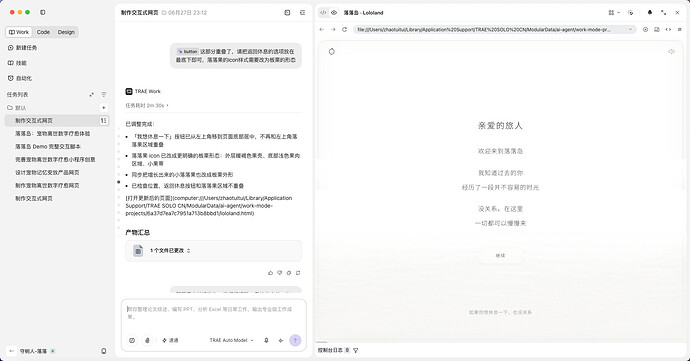The image size is (690, 361).
Task: Go back in the preview browser
Action: (x=322, y=29)
